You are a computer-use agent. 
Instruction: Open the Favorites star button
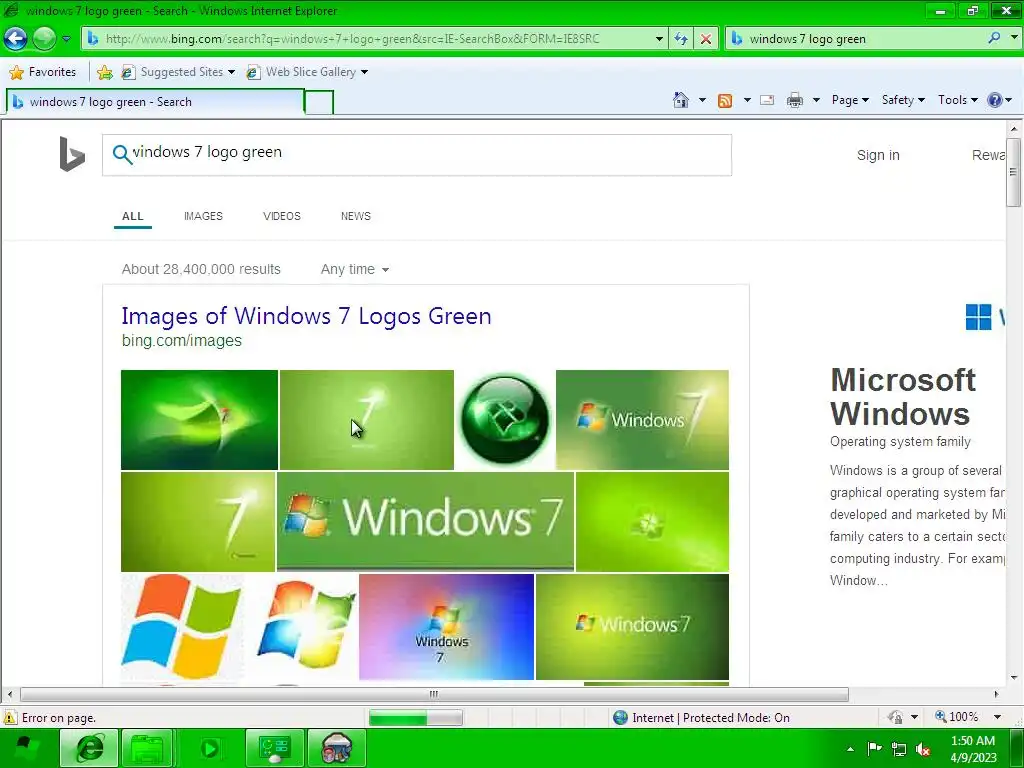tap(43, 72)
